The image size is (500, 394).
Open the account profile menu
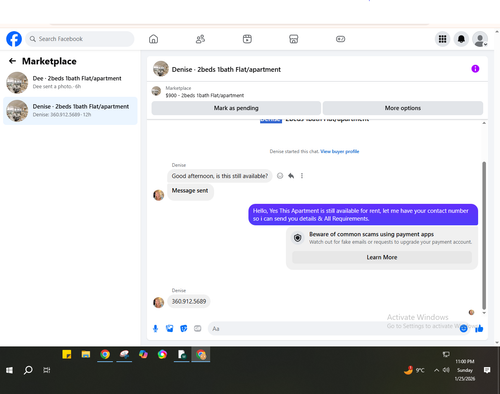click(480, 39)
